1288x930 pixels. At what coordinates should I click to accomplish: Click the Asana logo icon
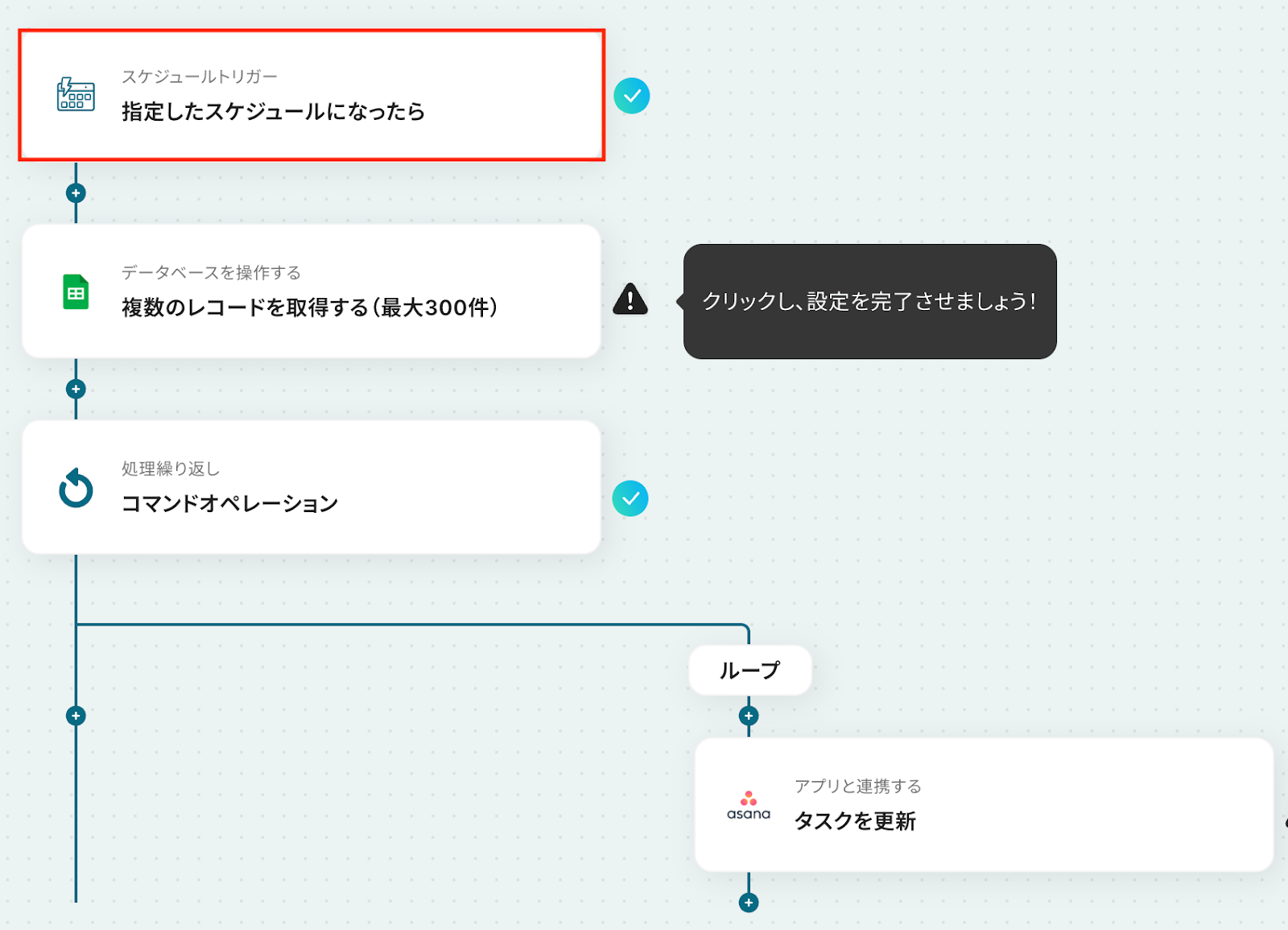coord(749,805)
